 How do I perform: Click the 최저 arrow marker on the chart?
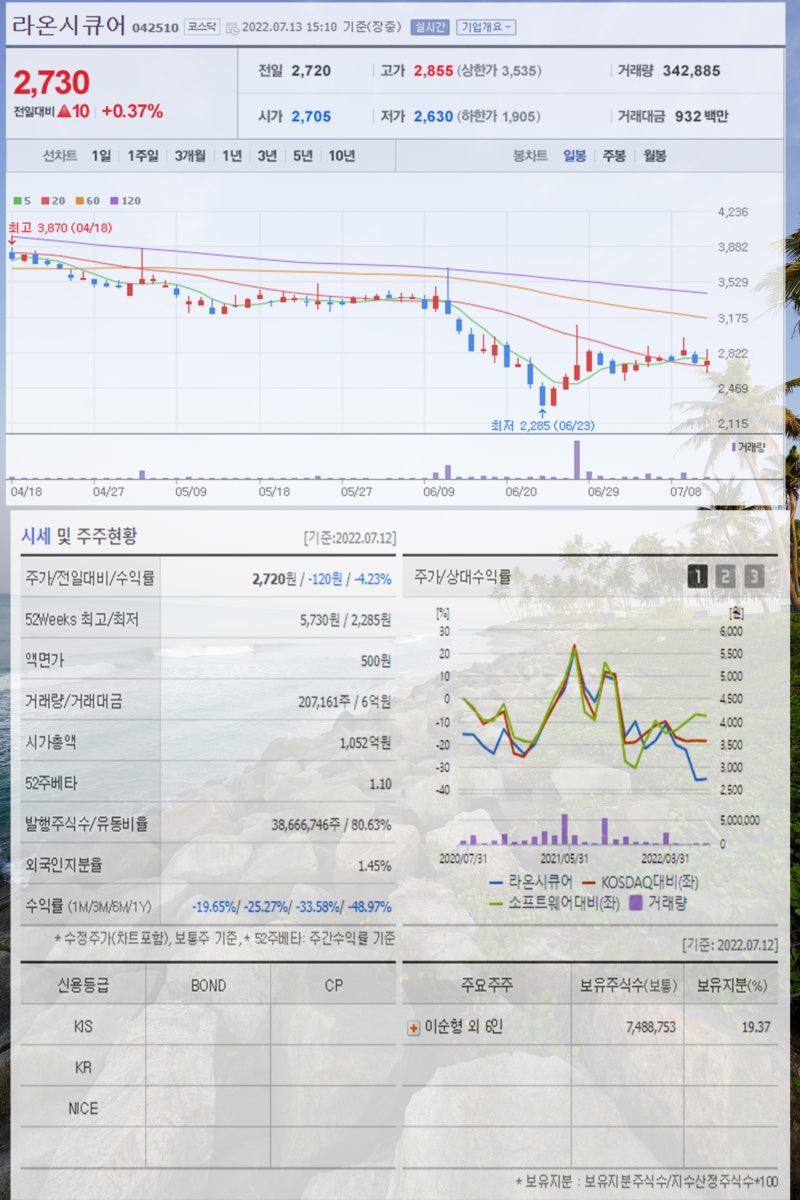pyautogui.click(x=543, y=412)
